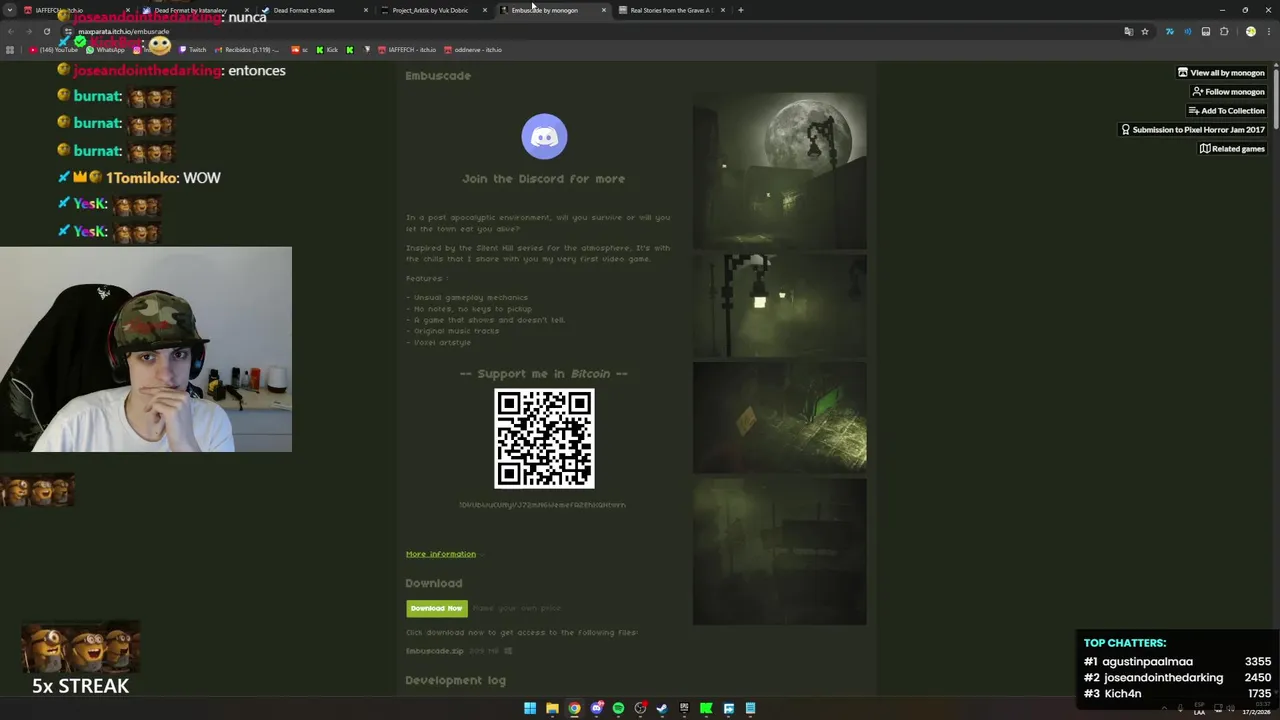This screenshot has width=1280, height=720.
Task: Switch to the IAFFEFCH itch.io tab
Action: [75, 10]
